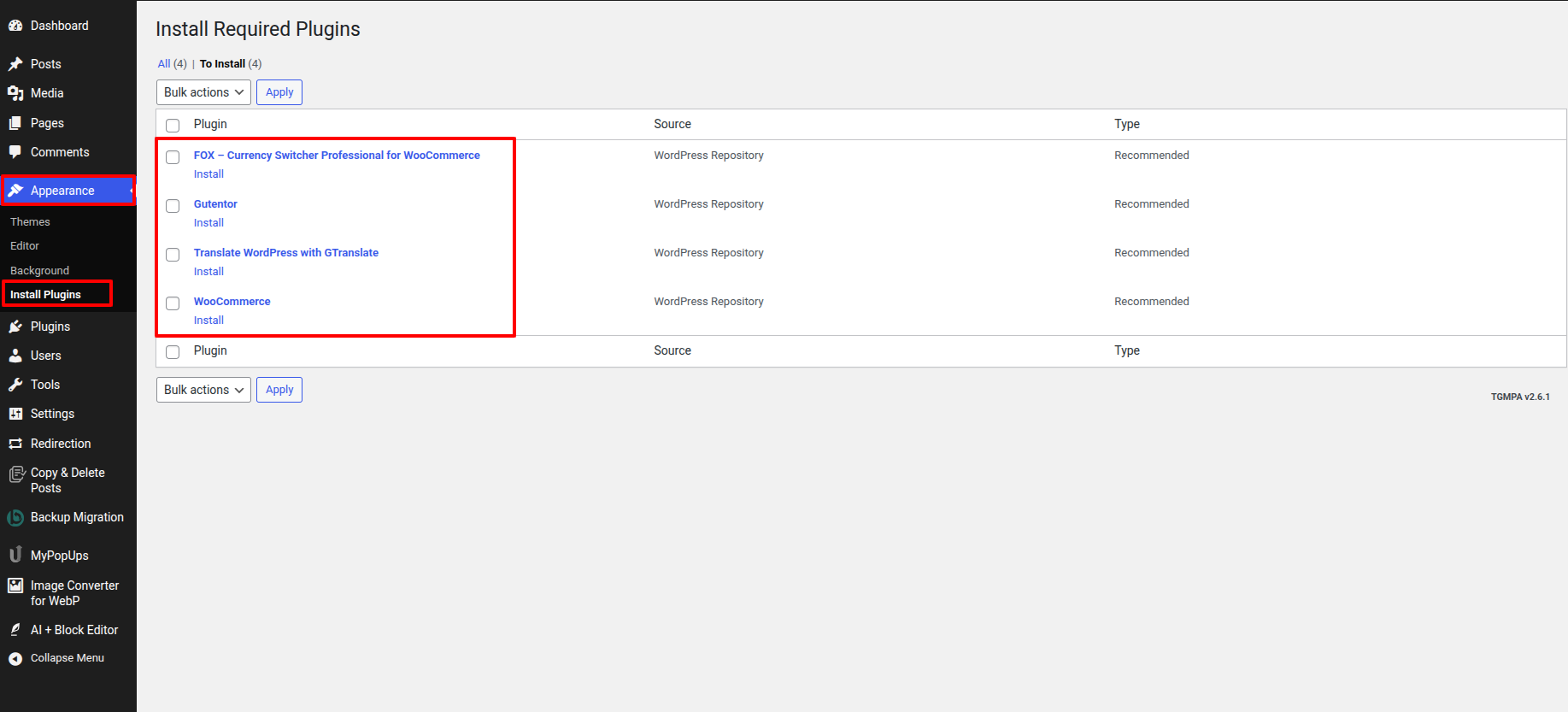Open the top Bulk actions dropdown
1568x712 pixels.
[203, 92]
